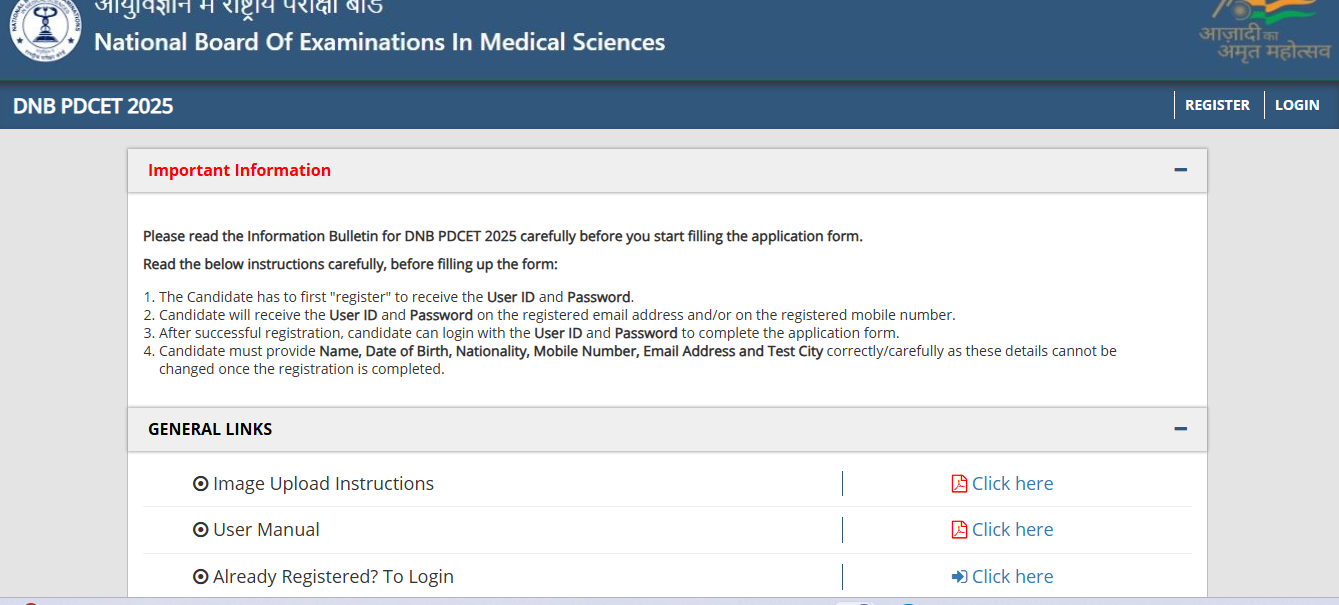Open the REGISTER menu item
1339x605 pixels.
coord(1217,104)
